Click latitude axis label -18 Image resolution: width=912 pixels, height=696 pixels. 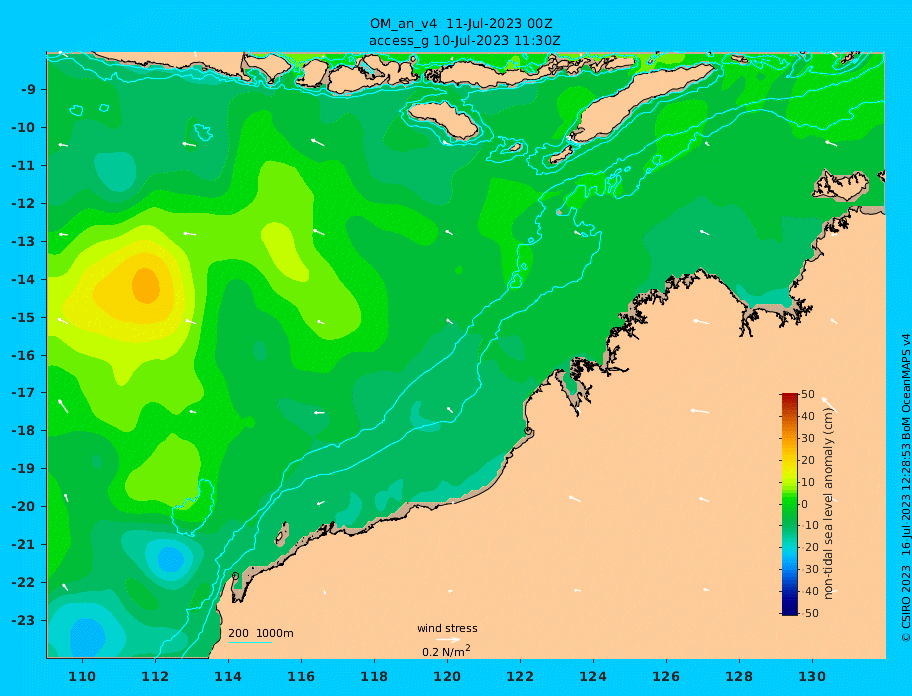[x=25, y=430]
